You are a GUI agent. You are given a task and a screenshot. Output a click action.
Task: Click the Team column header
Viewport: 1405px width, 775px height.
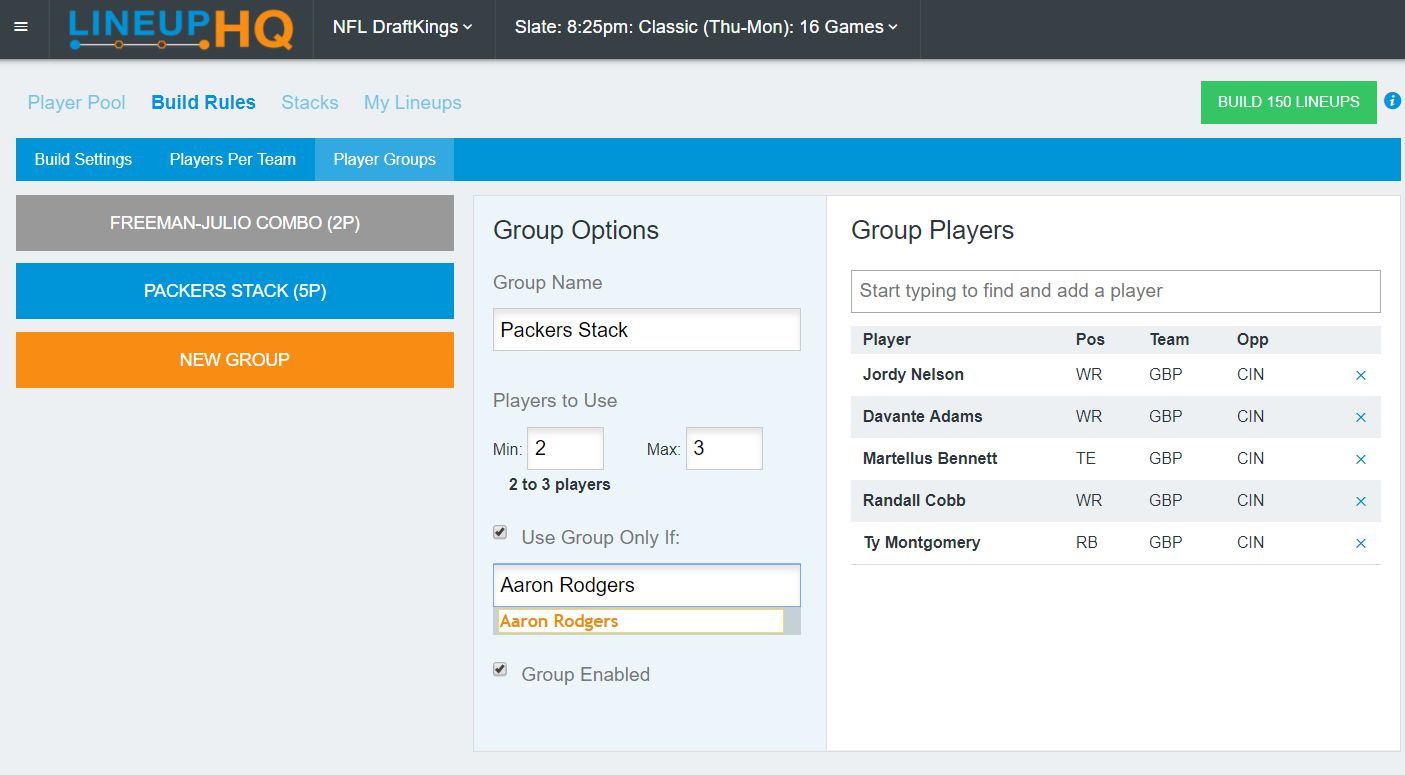click(x=1169, y=339)
